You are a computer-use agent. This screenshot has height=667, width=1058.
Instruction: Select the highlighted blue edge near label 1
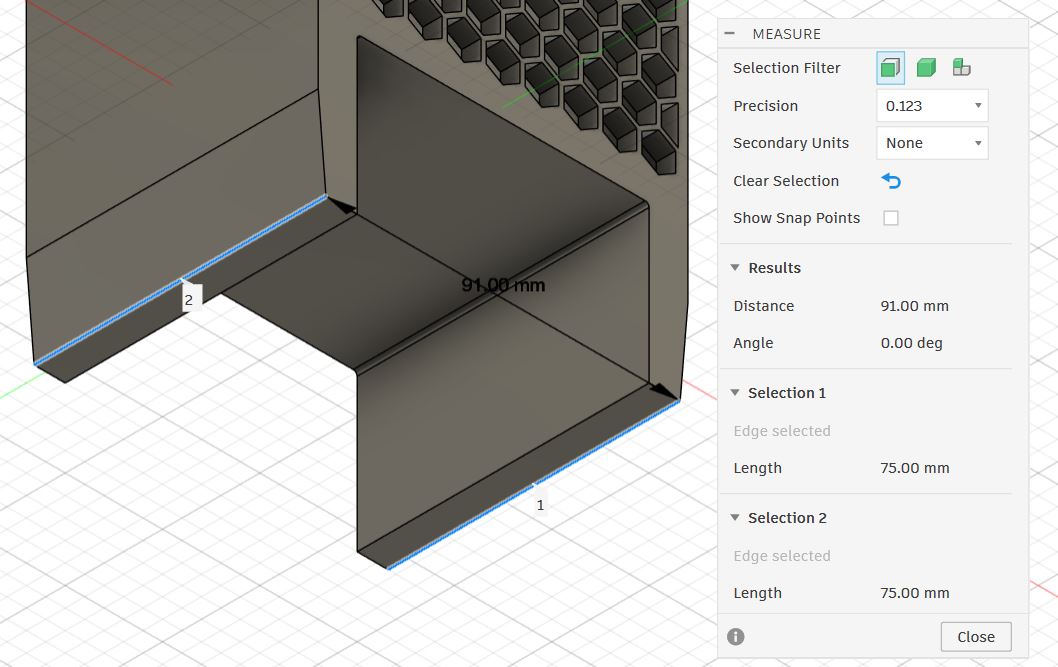(533, 485)
